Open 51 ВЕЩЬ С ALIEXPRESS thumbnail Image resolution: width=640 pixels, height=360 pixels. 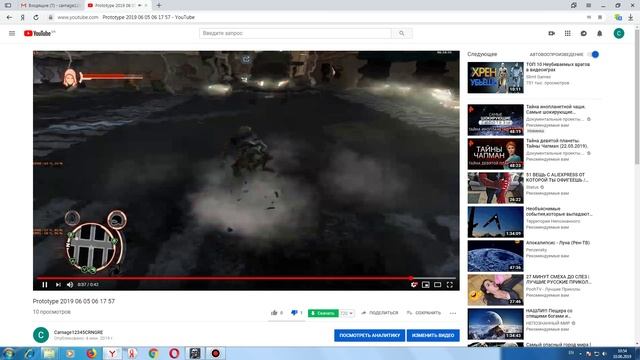[495, 188]
